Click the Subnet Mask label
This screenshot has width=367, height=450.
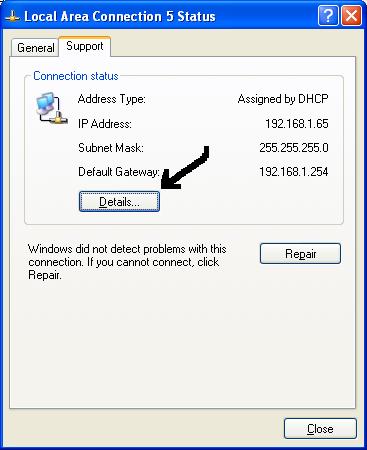(x=111, y=148)
